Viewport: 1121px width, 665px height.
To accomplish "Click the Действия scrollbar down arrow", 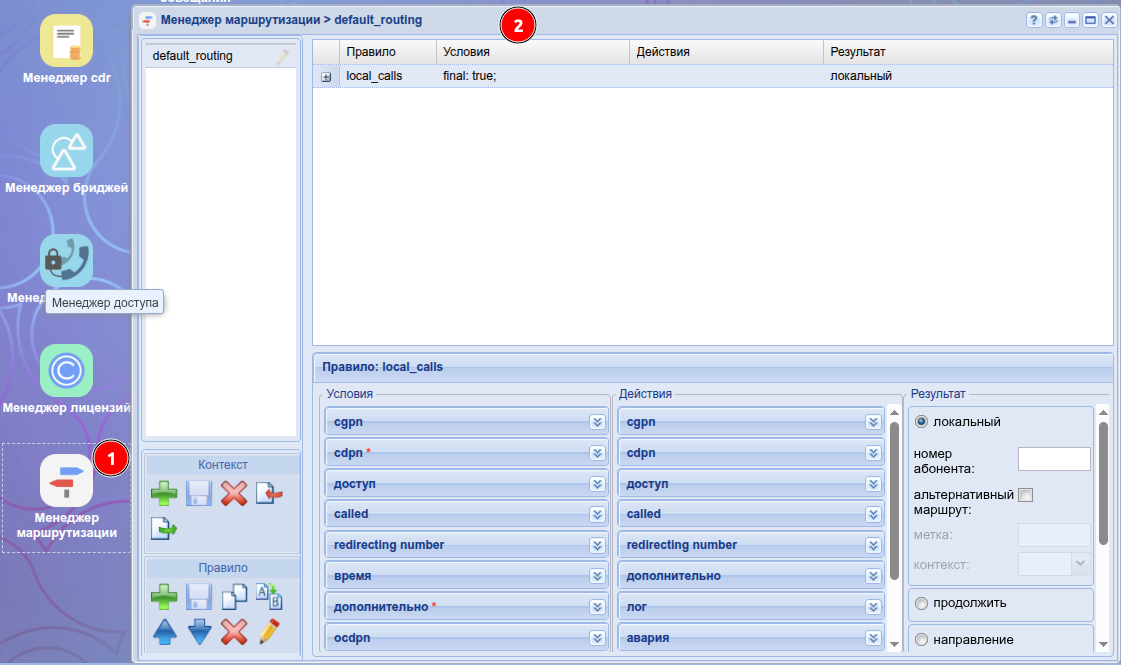I will tap(894, 644).
